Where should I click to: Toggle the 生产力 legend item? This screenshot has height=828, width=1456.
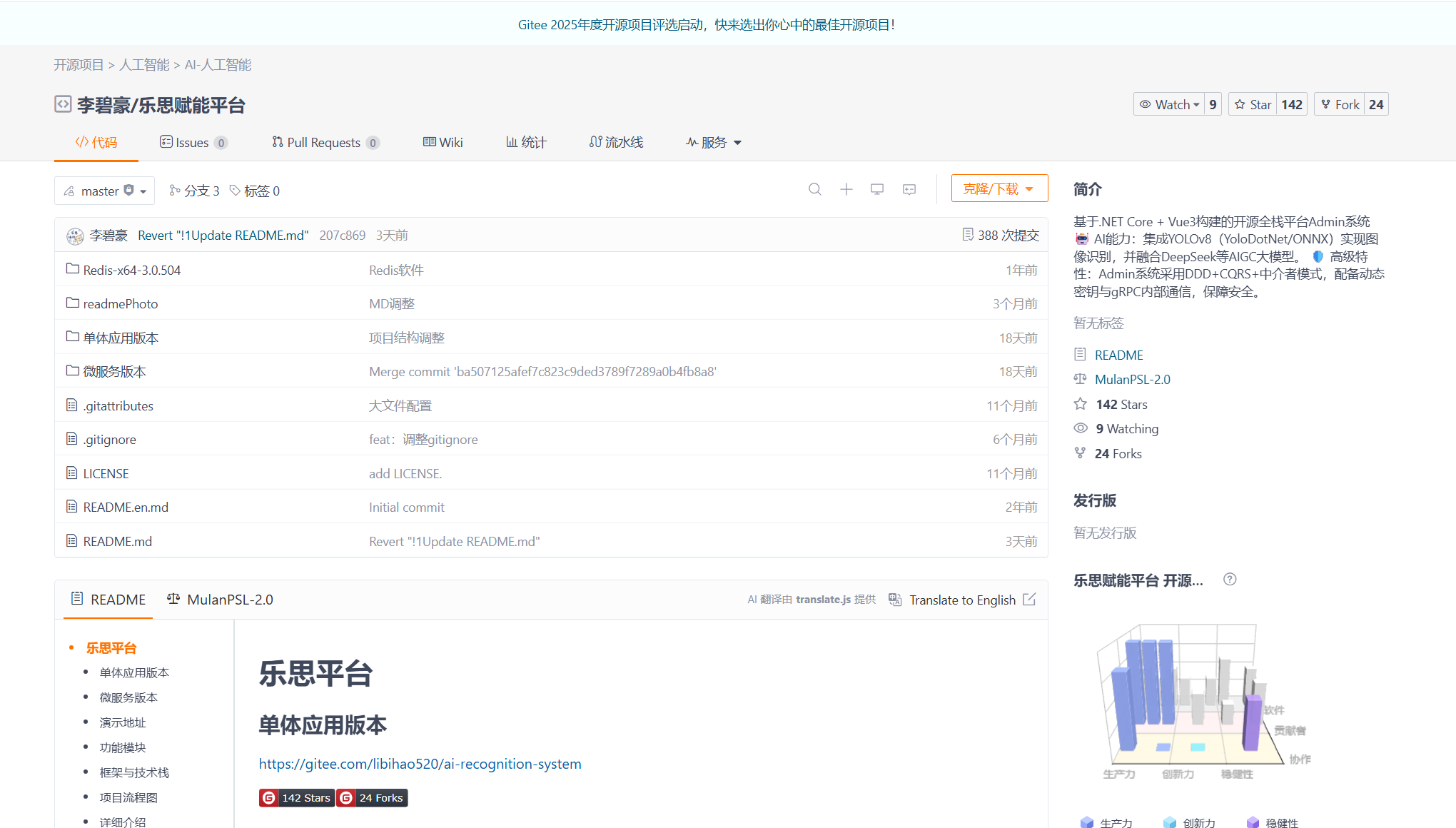[1116, 822]
